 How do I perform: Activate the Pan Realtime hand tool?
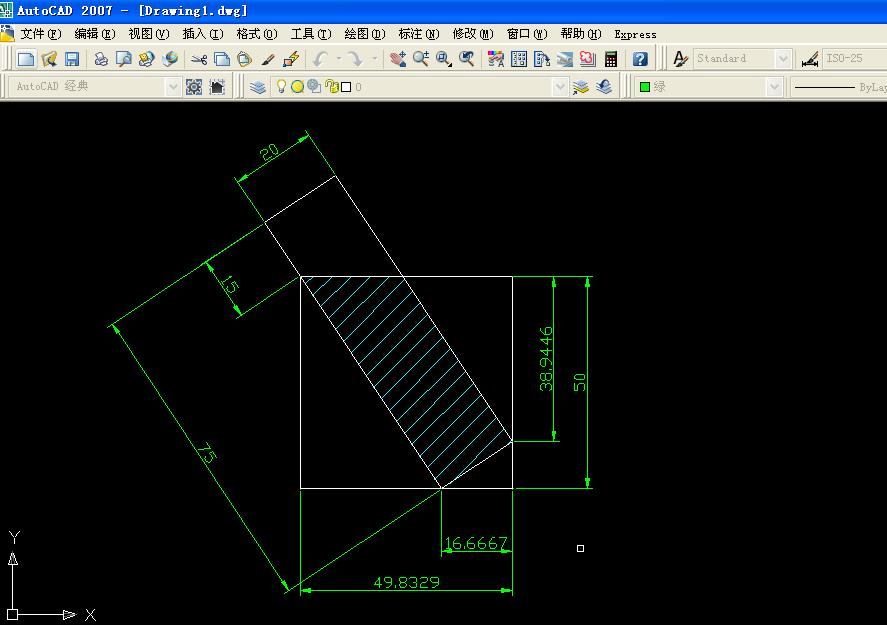[398, 59]
